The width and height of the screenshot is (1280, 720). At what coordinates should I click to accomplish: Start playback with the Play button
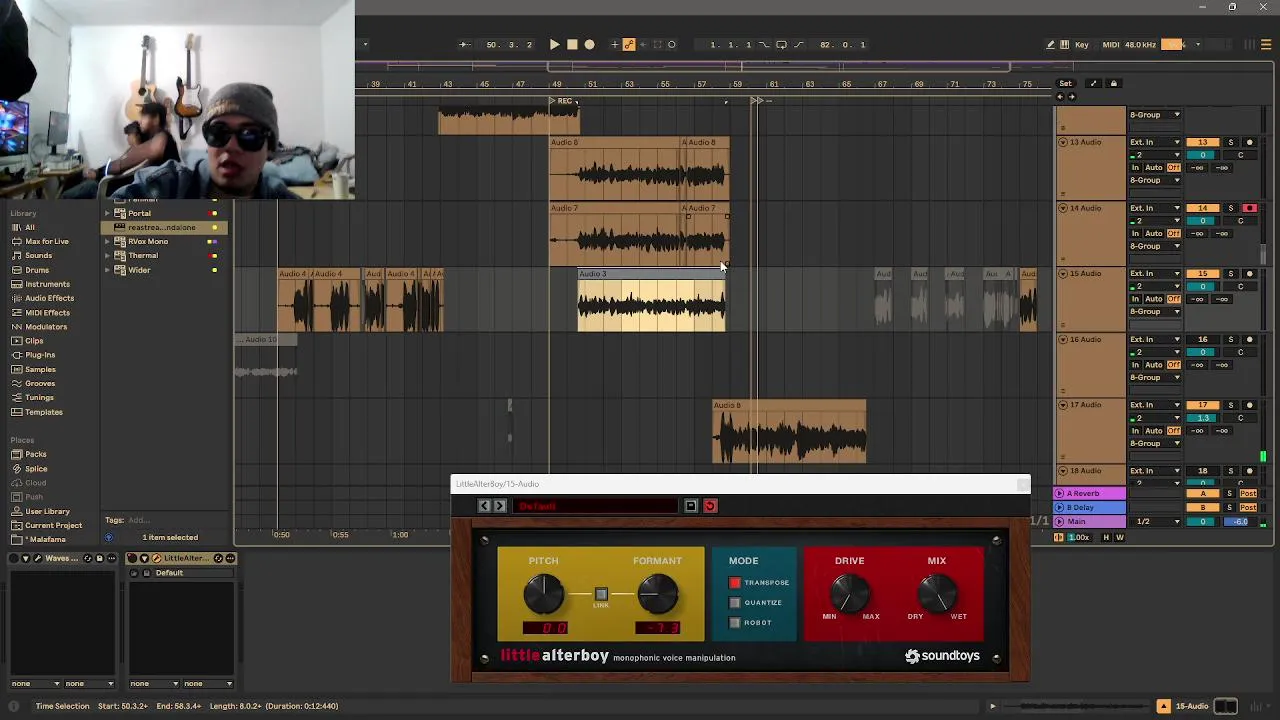click(554, 44)
